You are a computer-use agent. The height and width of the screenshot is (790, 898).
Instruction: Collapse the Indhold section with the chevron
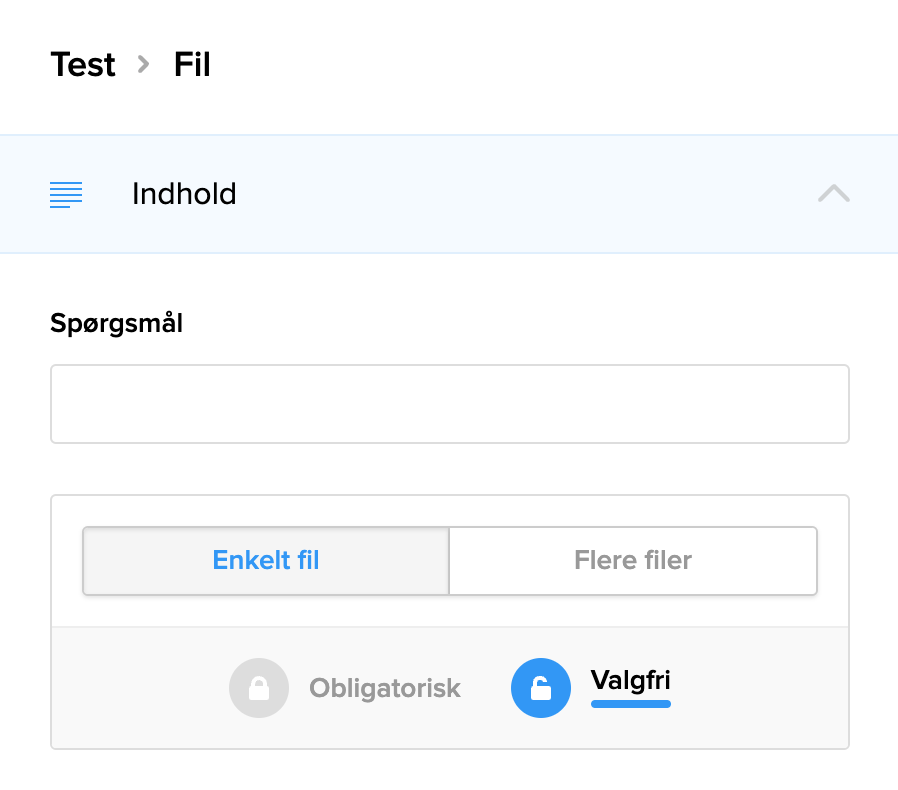coord(833,194)
